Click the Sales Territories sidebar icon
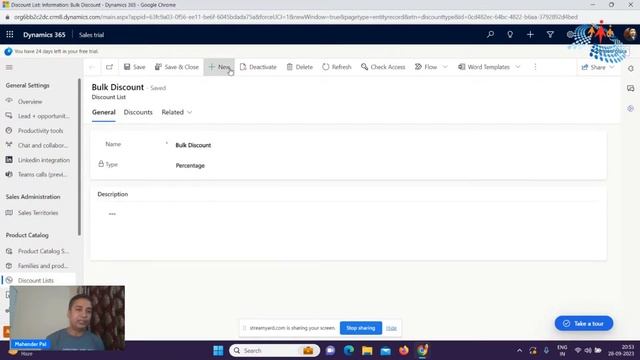Viewport: 640px width, 360px height. pyautogui.click(x=9, y=213)
